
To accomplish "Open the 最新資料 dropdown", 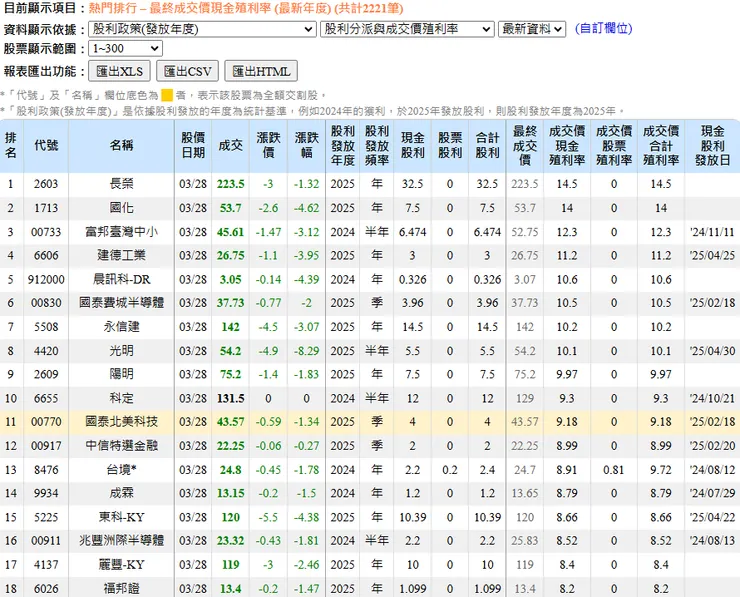I will [x=532, y=29].
